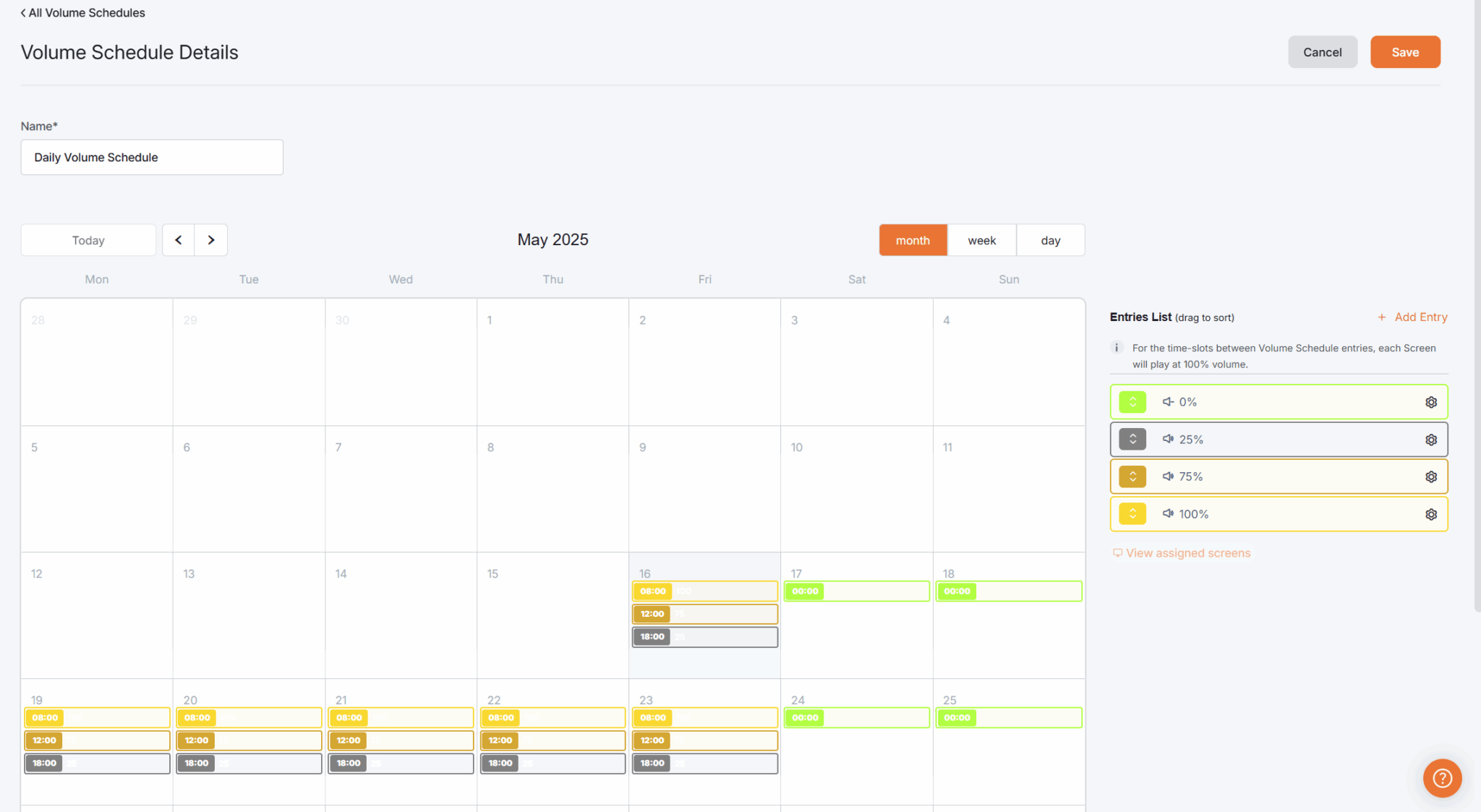Select the 00:00 event on May 18

coord(1009,591)
